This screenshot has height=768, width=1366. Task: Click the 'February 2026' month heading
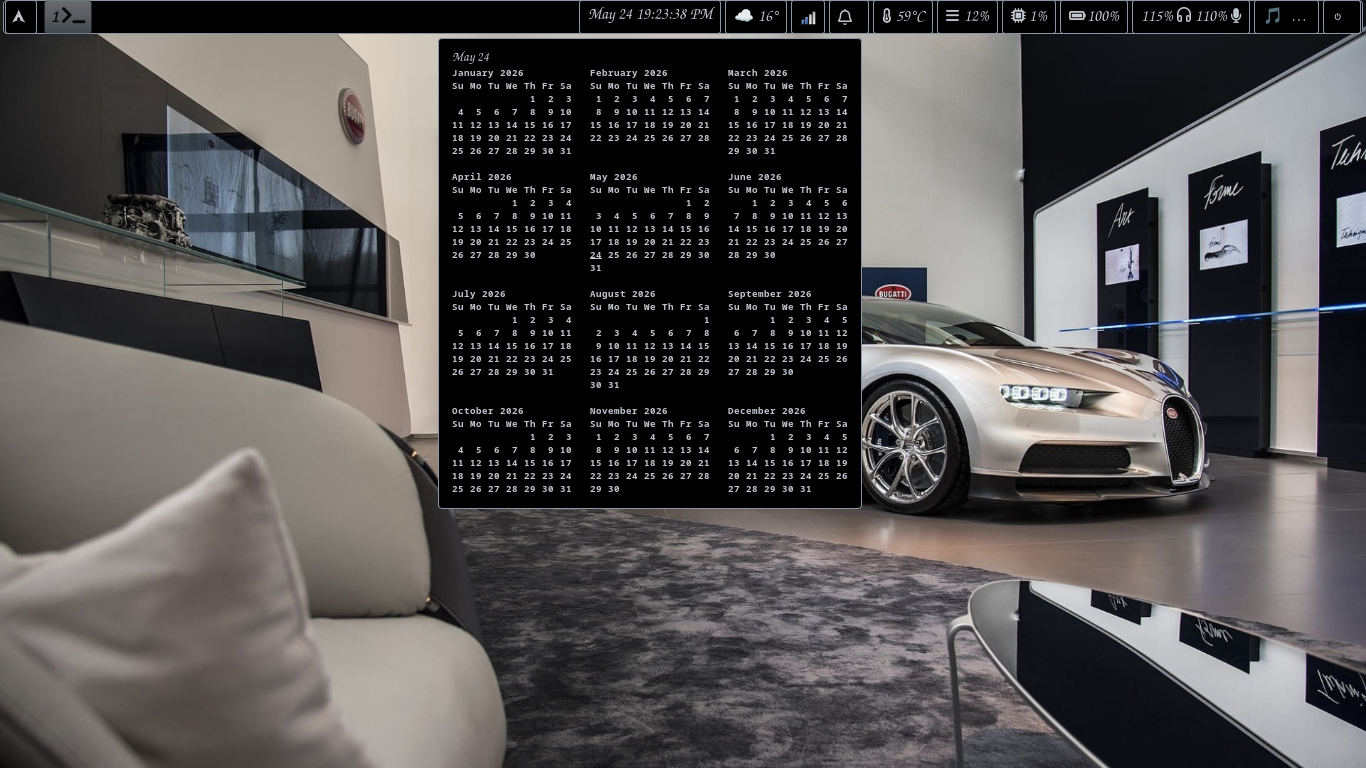629,73
